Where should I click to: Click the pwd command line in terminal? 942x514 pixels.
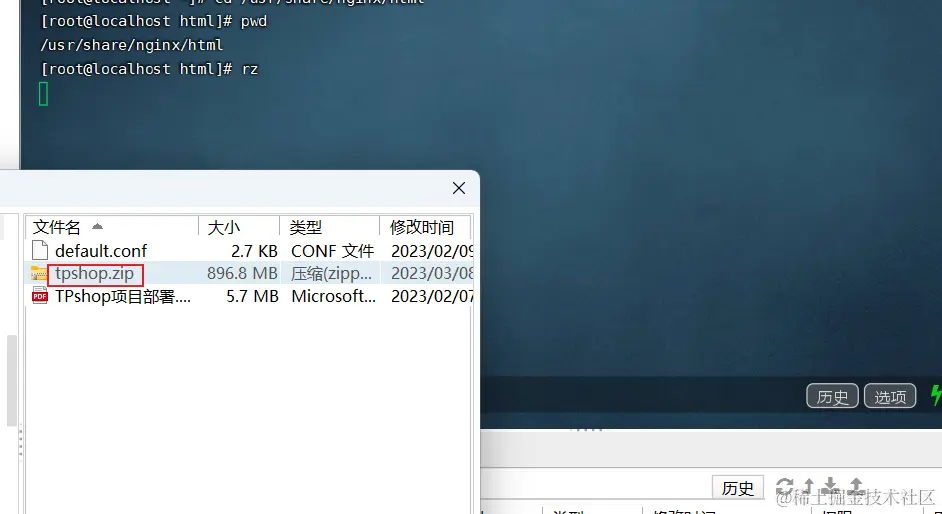pyautogui.click(x=154, y=22)
